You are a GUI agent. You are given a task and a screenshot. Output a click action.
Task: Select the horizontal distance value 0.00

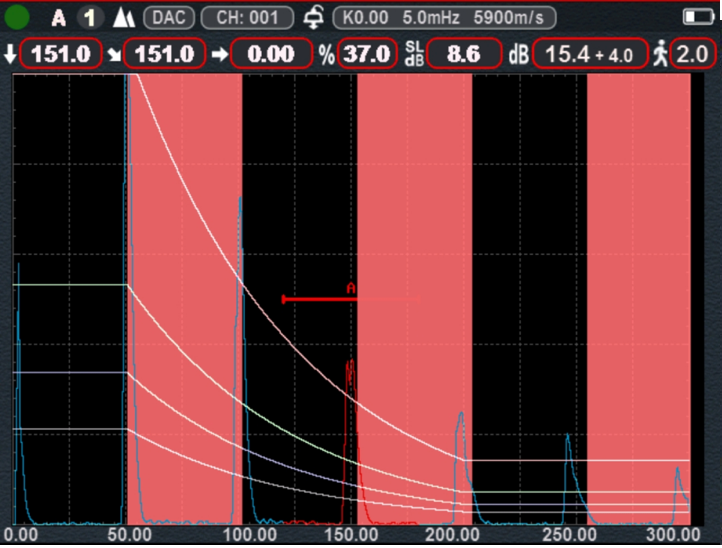tap(271, 54)
